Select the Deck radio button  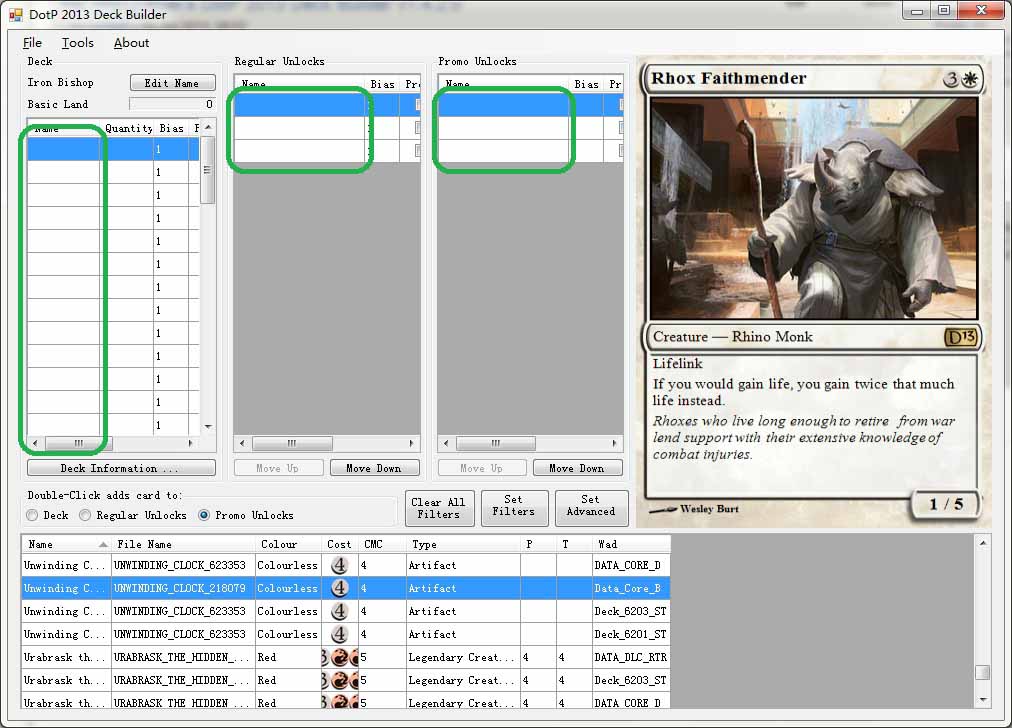coord(33,515)
